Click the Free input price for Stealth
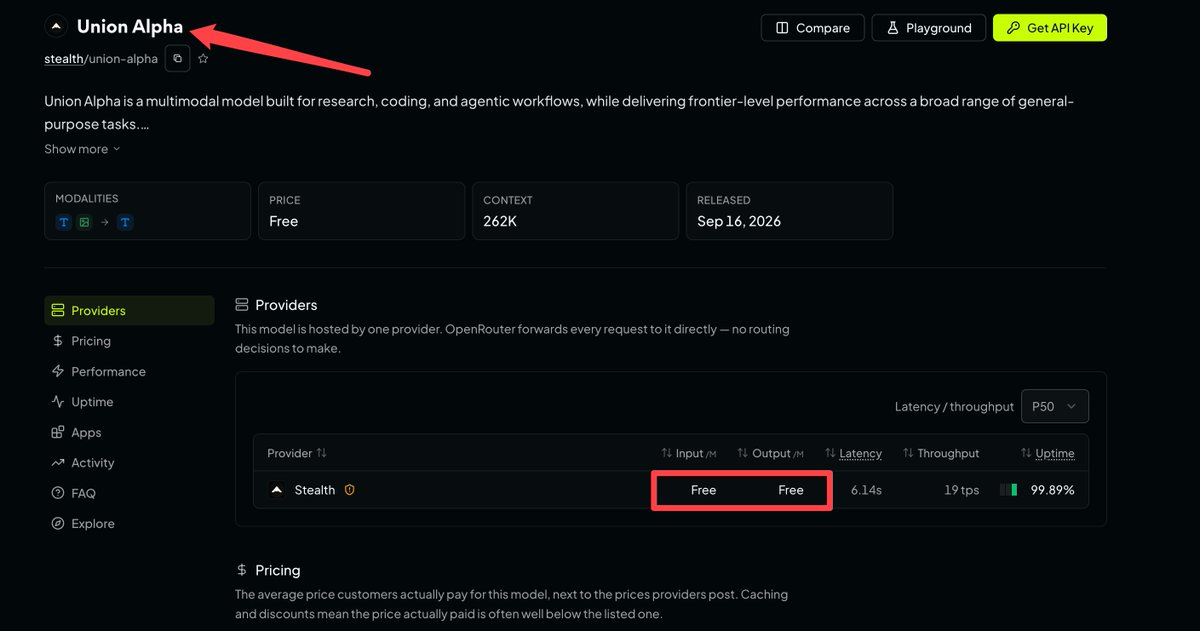 pos(704,490)
